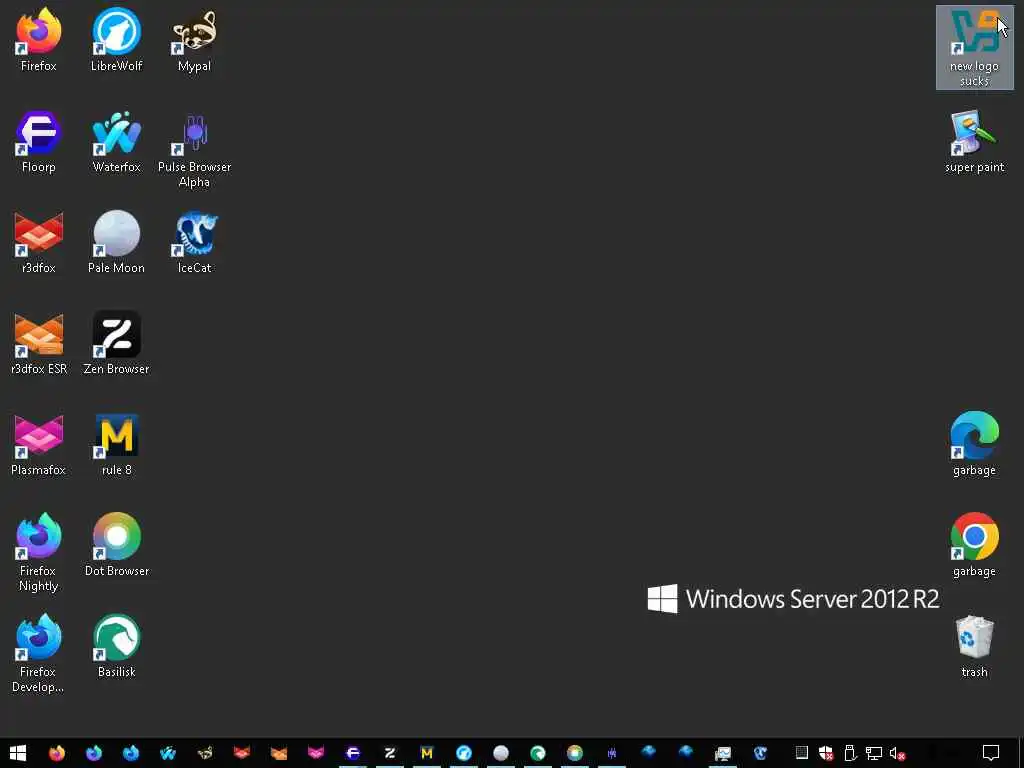1024x768 pixels.
Task: Click the Pulse Browser Alpha desktop shortcut
Action: click(x=194, y=148)
